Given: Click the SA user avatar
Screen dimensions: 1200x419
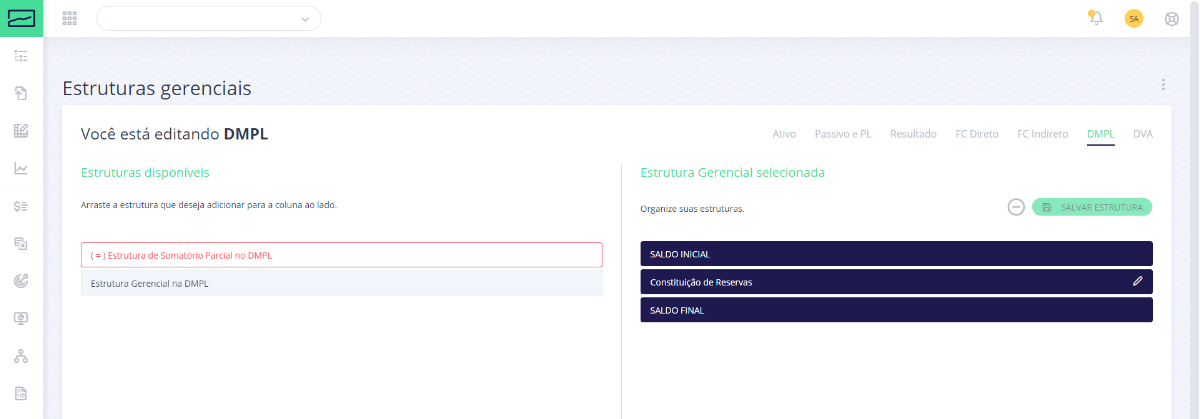Looking at the screenshot, I should pyautogui.click(x=1134, y=18).
